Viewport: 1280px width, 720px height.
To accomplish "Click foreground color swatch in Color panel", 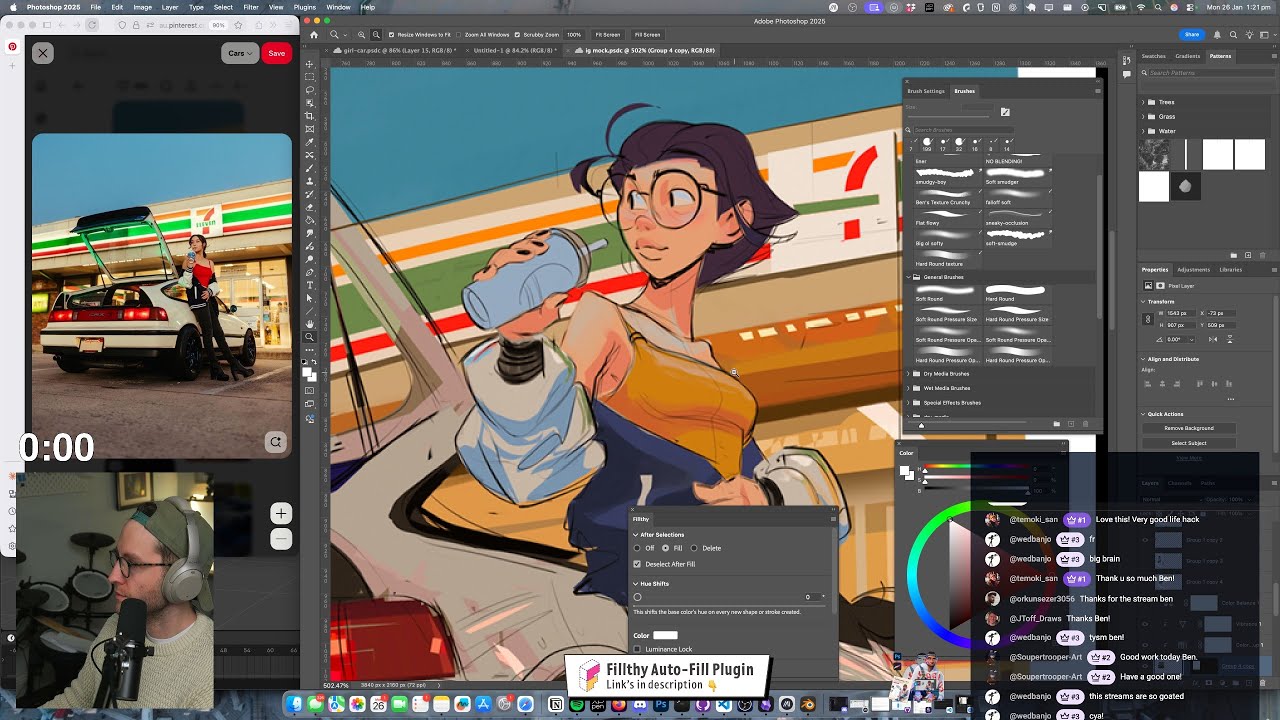I will pos(905,470).
